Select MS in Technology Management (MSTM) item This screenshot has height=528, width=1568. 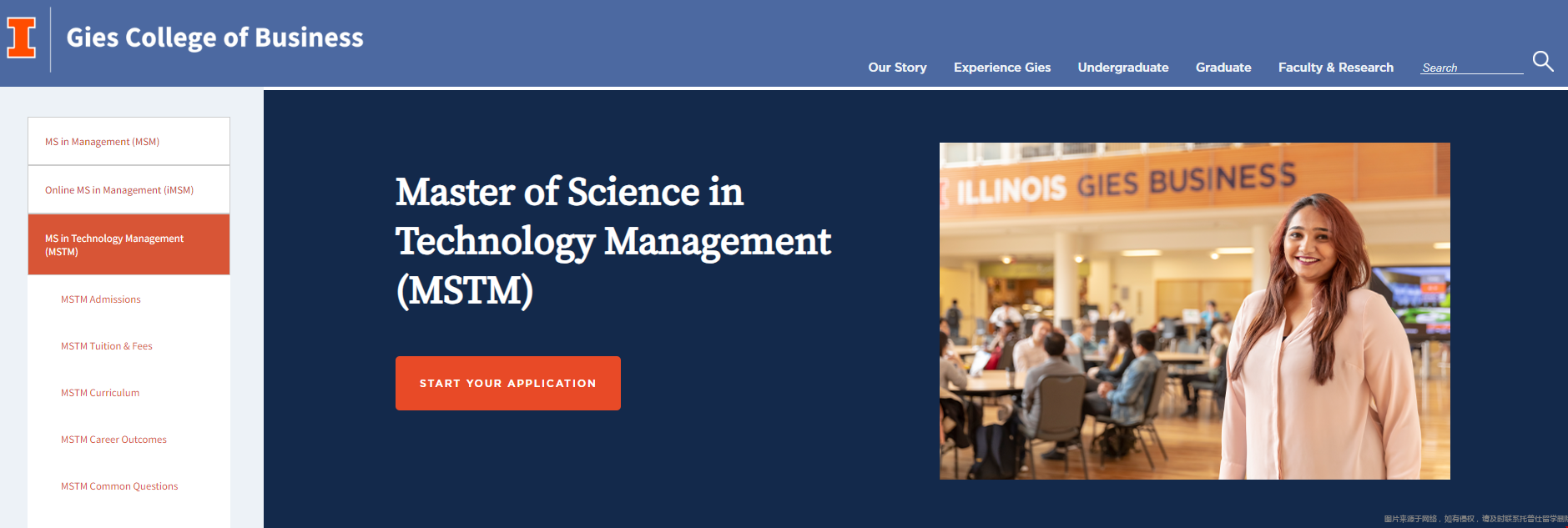pyautogui.click(x=129, y=244)
